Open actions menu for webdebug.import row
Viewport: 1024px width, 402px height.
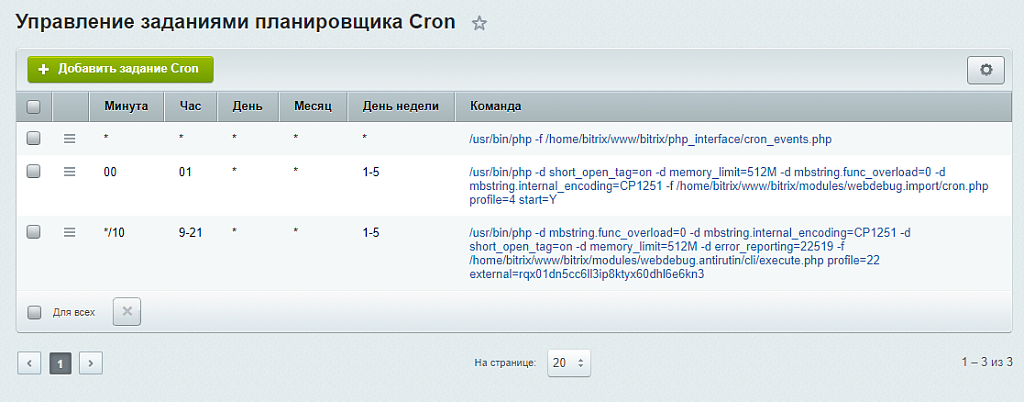[x=70, y=172]
